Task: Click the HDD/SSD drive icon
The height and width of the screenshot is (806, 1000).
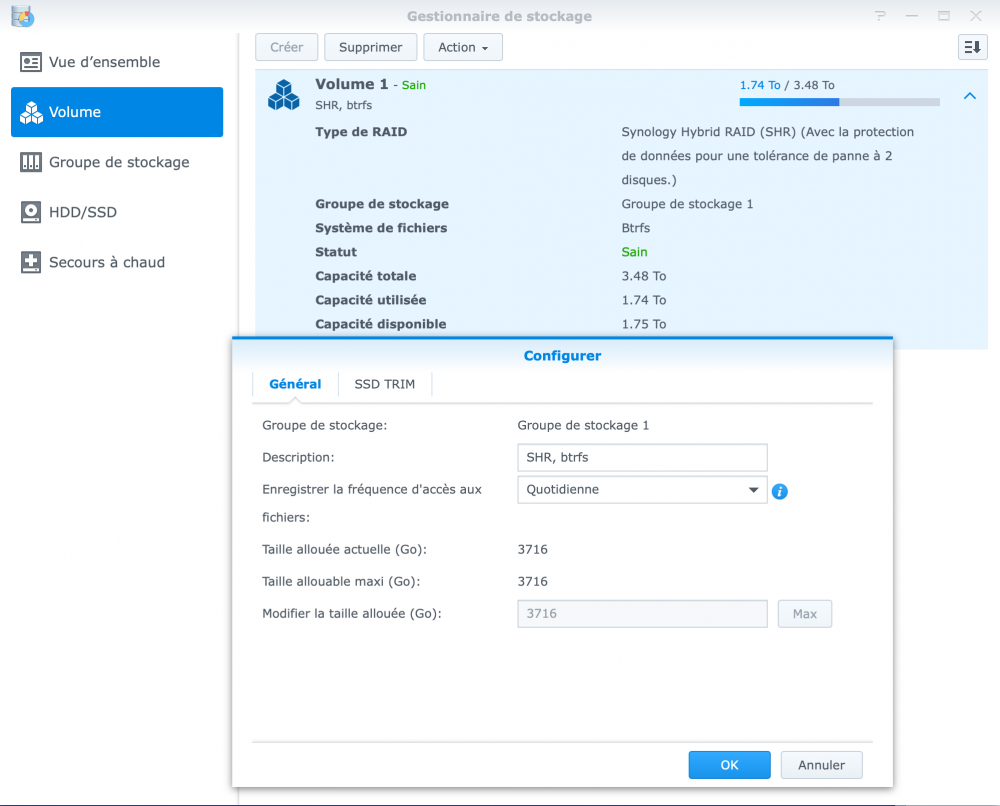Action: pos(31,212)
